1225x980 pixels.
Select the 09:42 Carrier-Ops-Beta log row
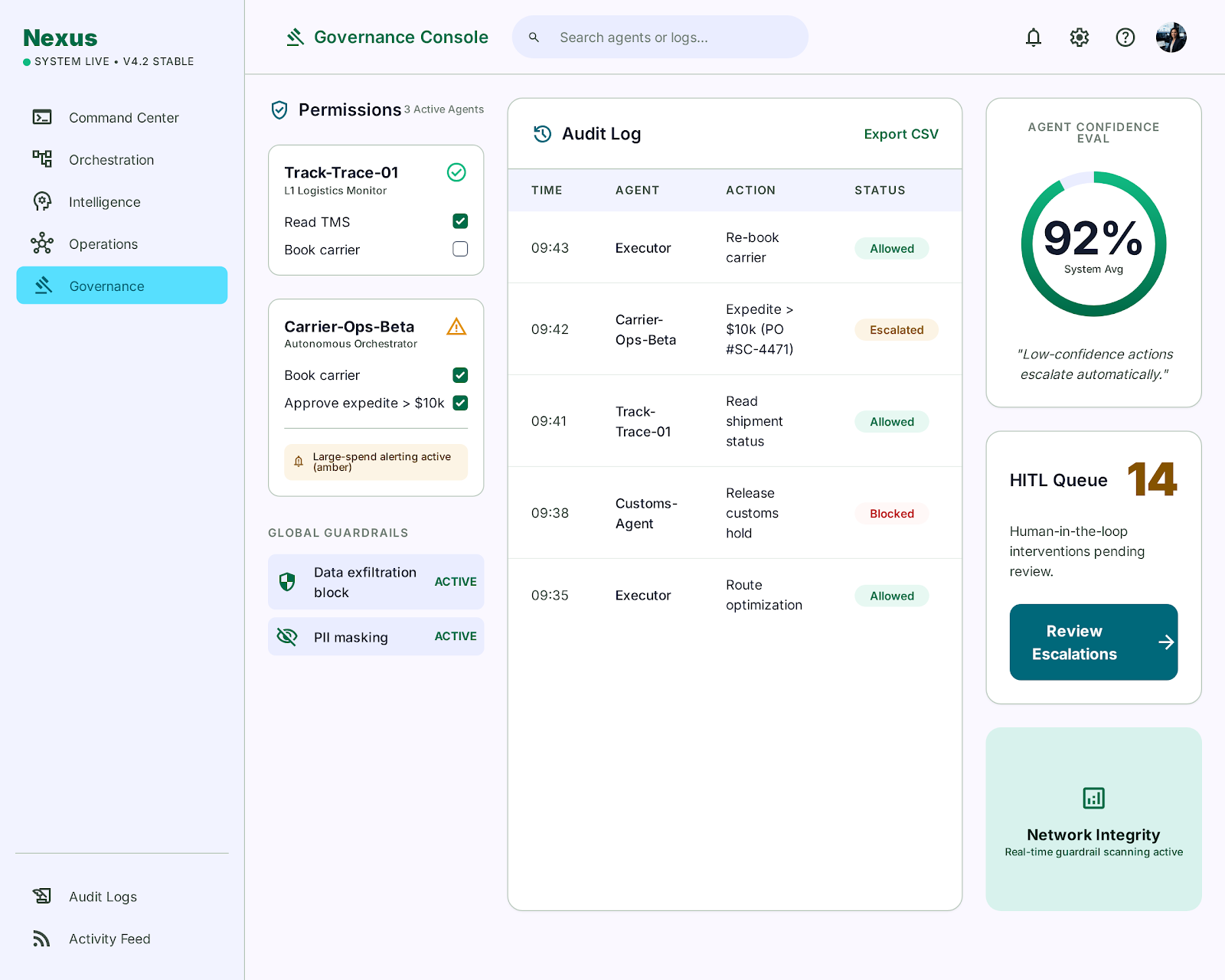pyautogui.click(x=735, y=329)
